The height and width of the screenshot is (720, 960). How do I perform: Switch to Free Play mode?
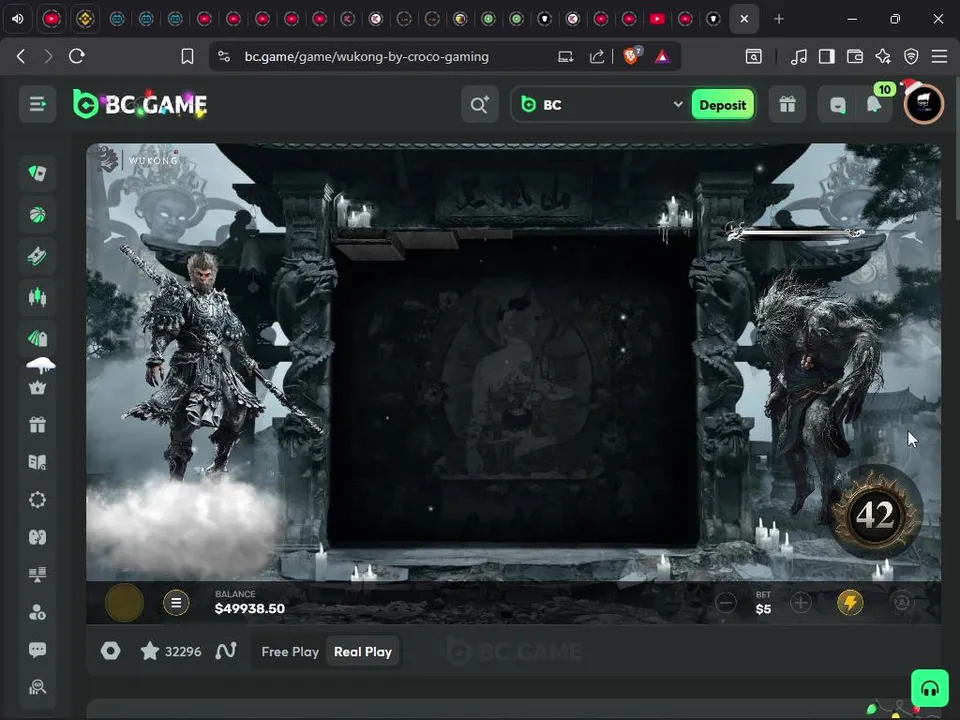(x=290, y=652)
